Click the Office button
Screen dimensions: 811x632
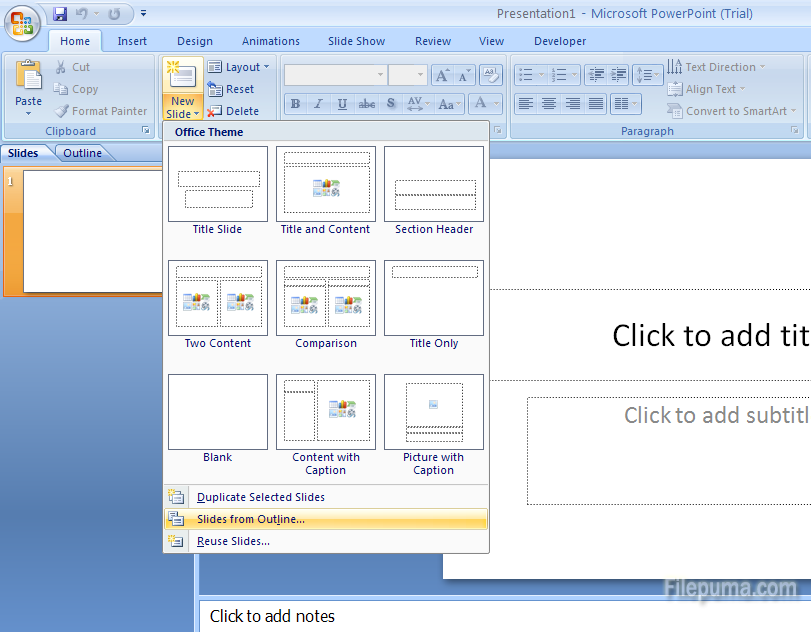coord(21,21)
